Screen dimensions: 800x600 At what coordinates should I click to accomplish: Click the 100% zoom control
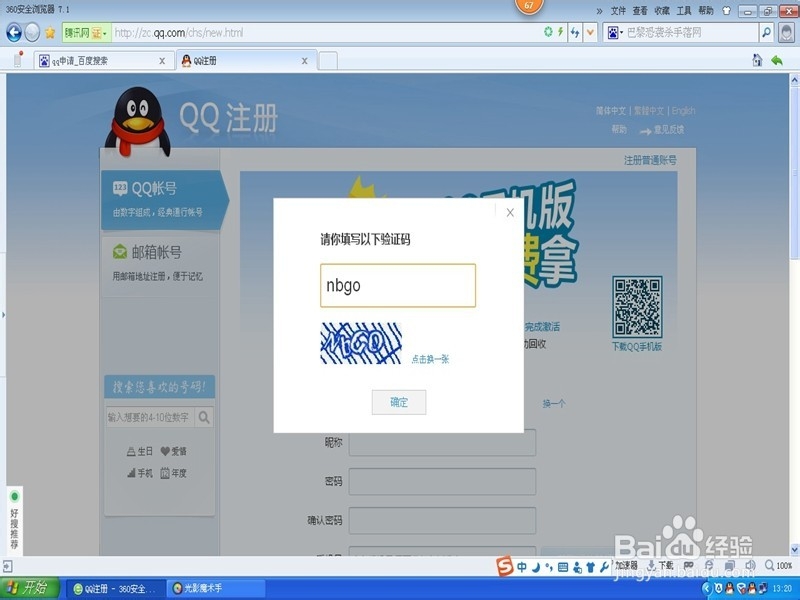779,565
